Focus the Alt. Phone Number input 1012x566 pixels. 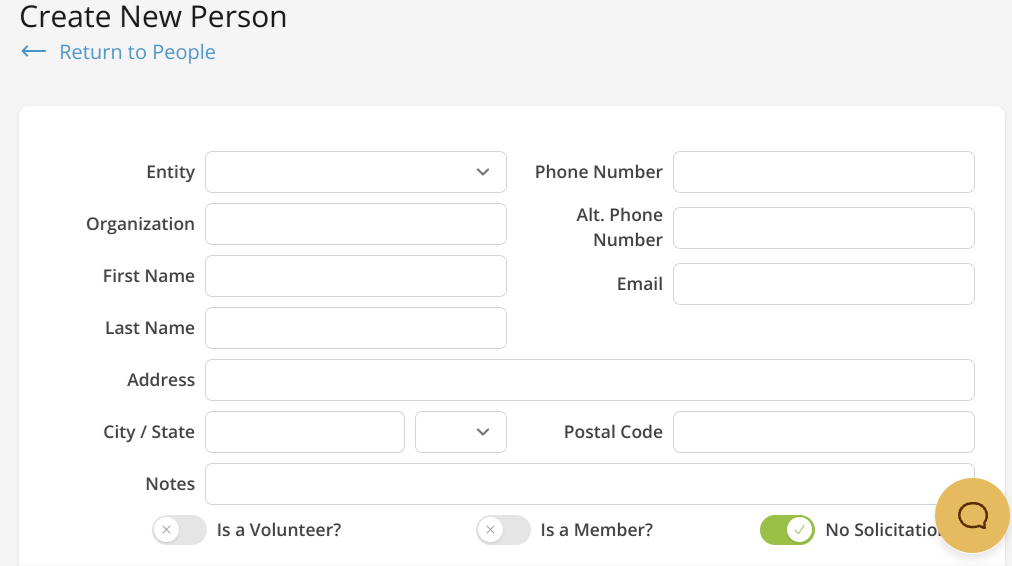click(823, 228)
